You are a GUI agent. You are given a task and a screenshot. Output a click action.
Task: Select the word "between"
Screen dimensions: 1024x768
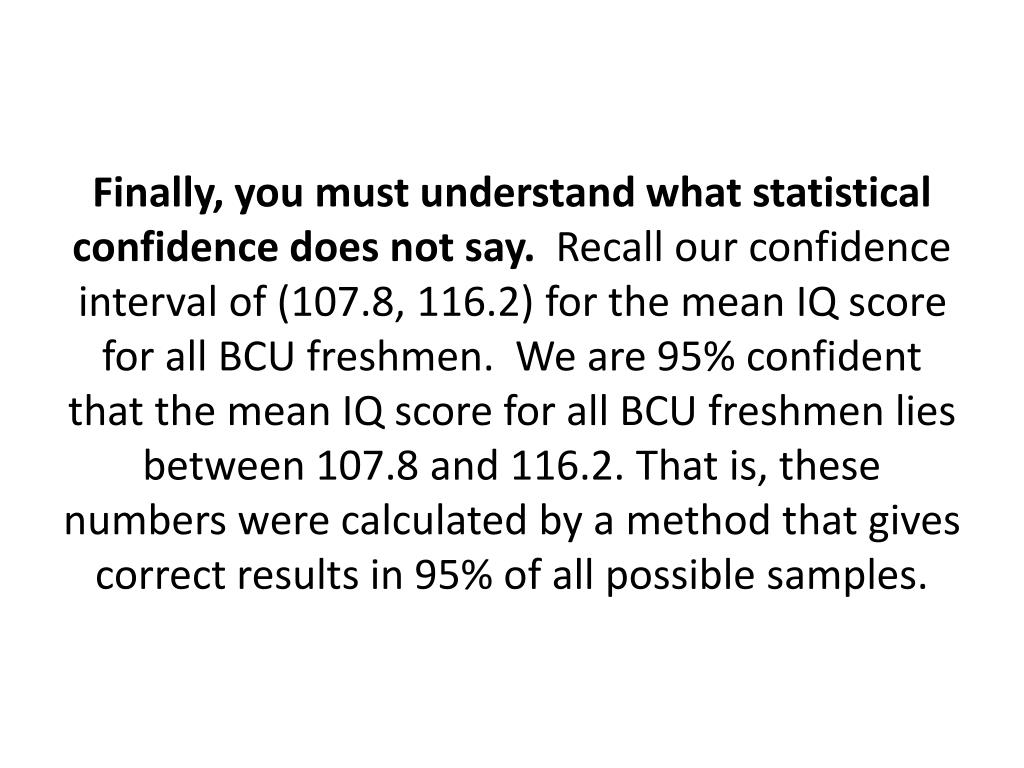[x=223, y=466]
